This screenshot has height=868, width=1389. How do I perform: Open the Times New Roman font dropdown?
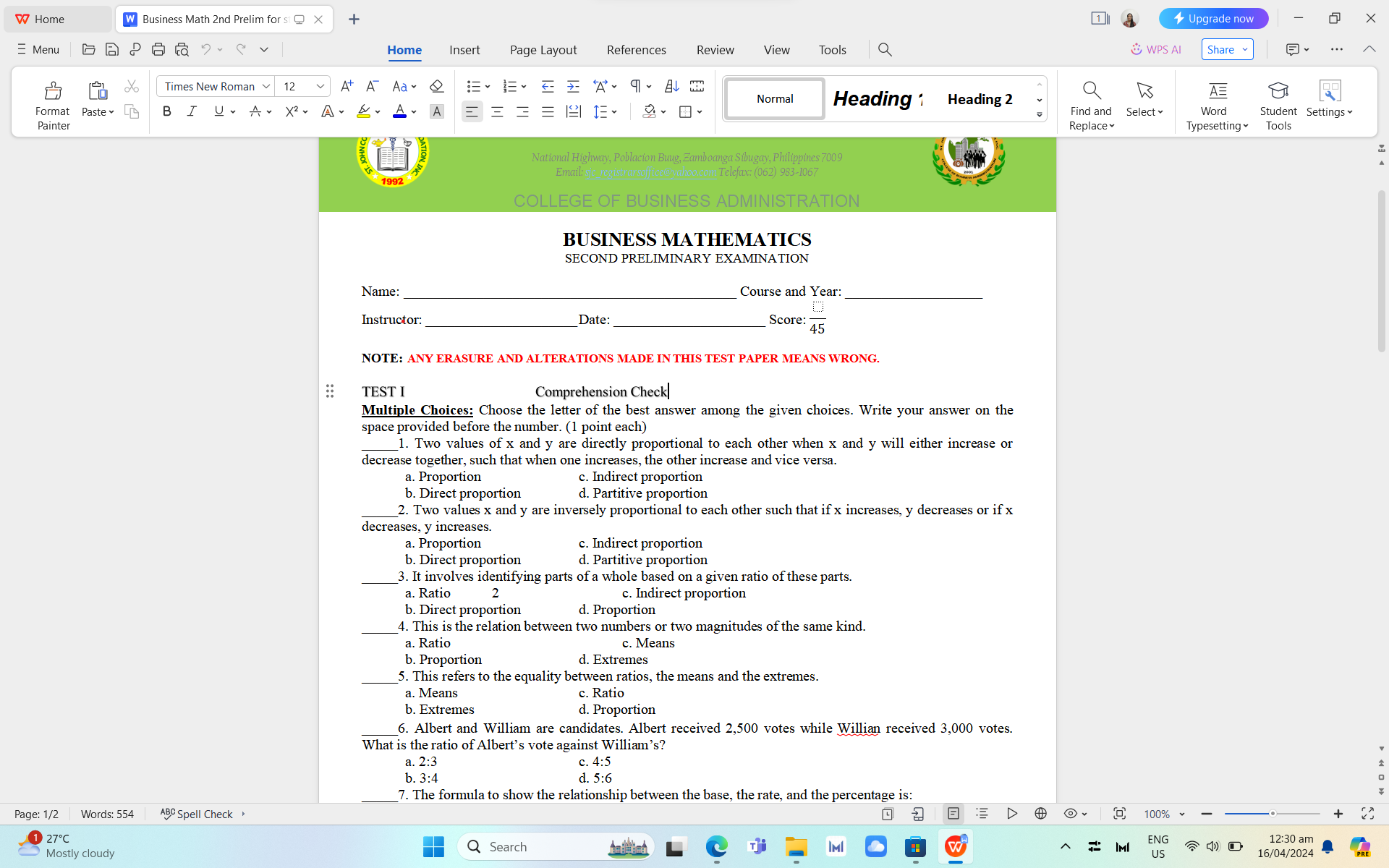click(266, 86)
